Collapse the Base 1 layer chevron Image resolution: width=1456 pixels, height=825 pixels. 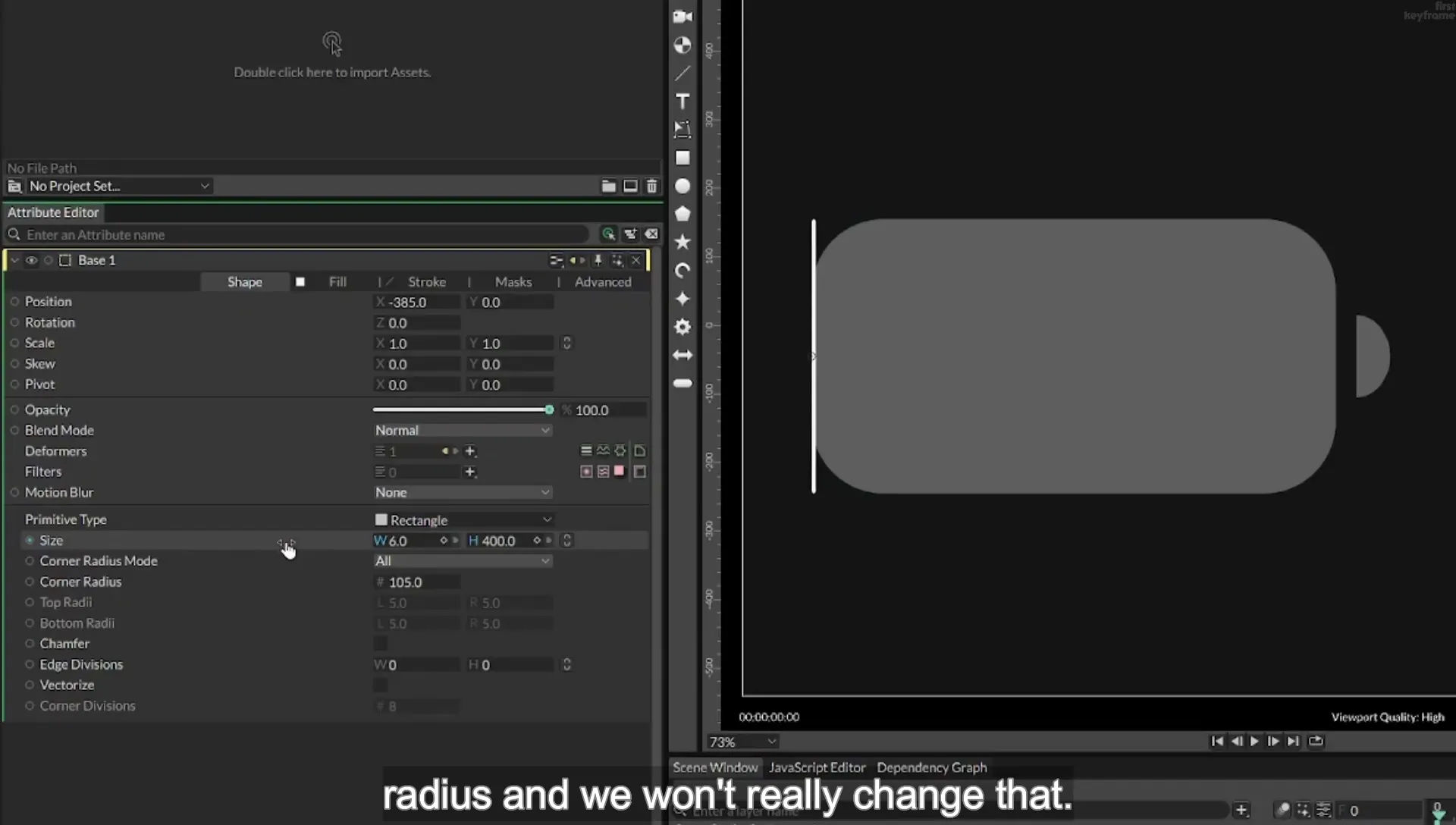click(14, 260)
